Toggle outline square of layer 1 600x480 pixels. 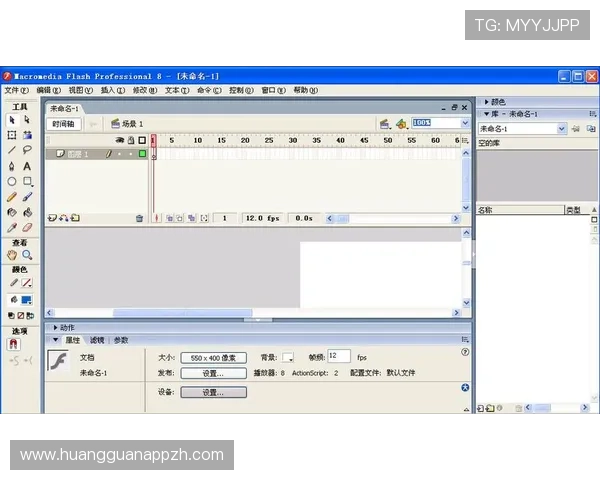click(x=142, y=154)
